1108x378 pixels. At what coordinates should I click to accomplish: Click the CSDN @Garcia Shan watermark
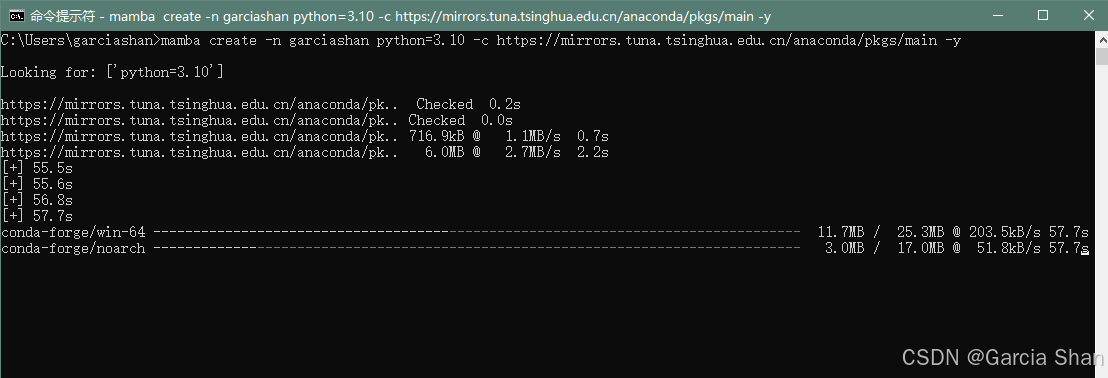1004,357
